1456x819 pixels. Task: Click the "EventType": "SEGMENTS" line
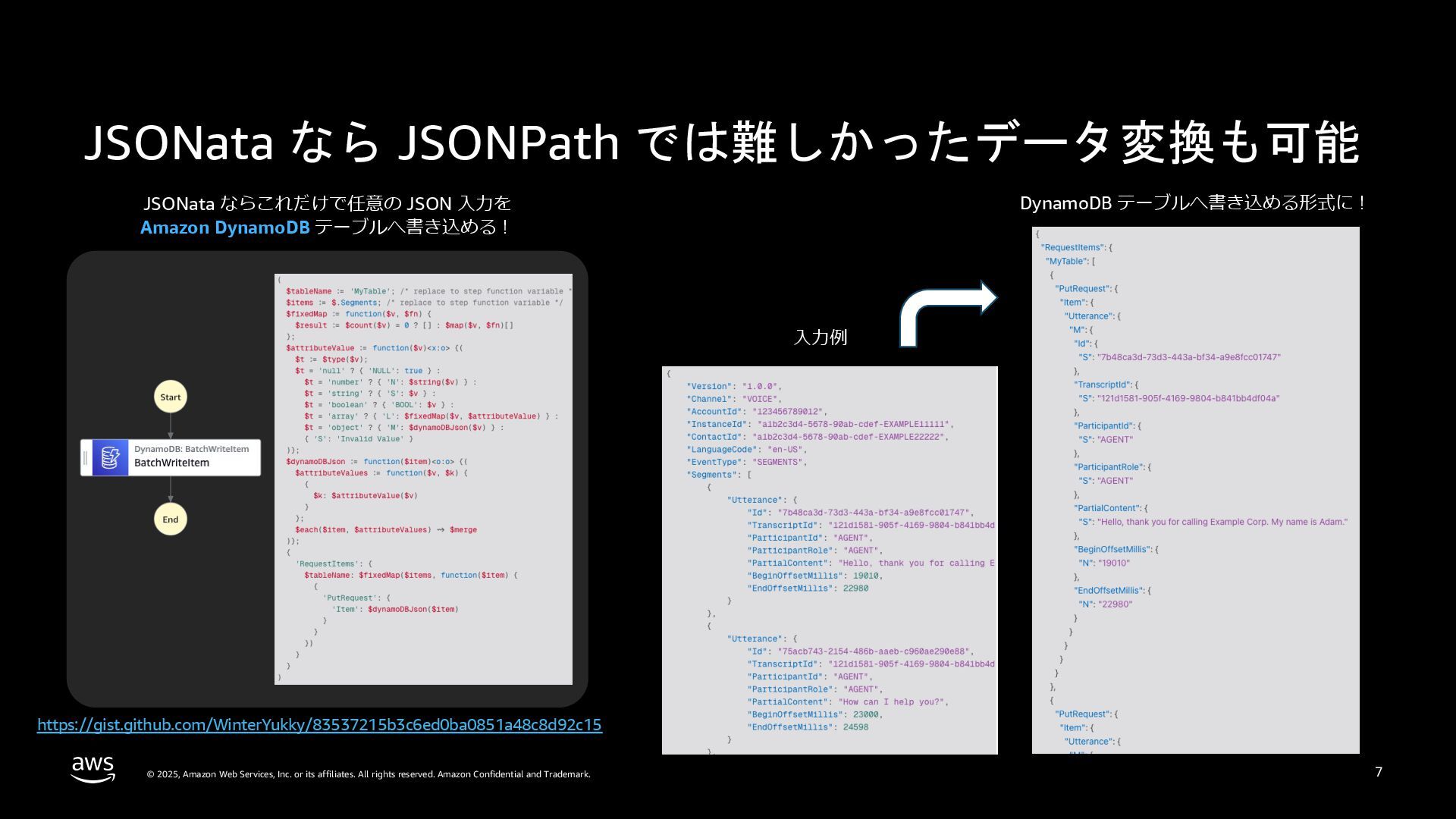pyautogui.click(x=747, y=463)
